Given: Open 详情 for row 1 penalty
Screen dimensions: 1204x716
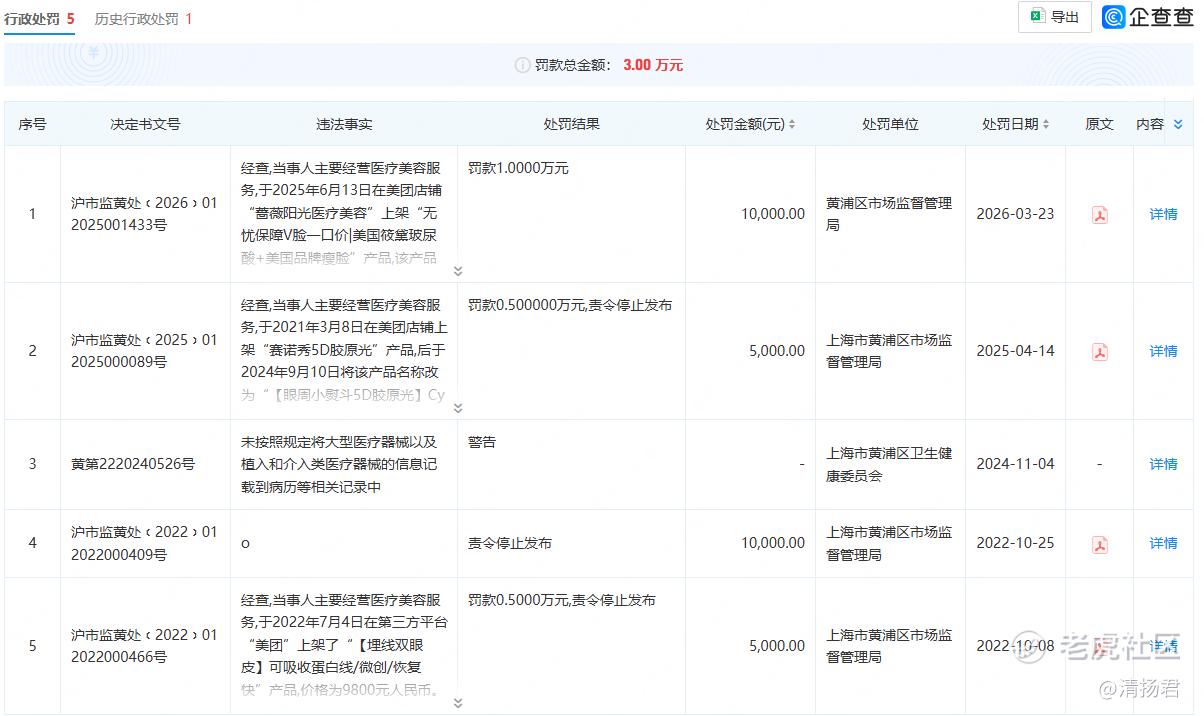Looking at the screenshot, I should coord(1163,214).
